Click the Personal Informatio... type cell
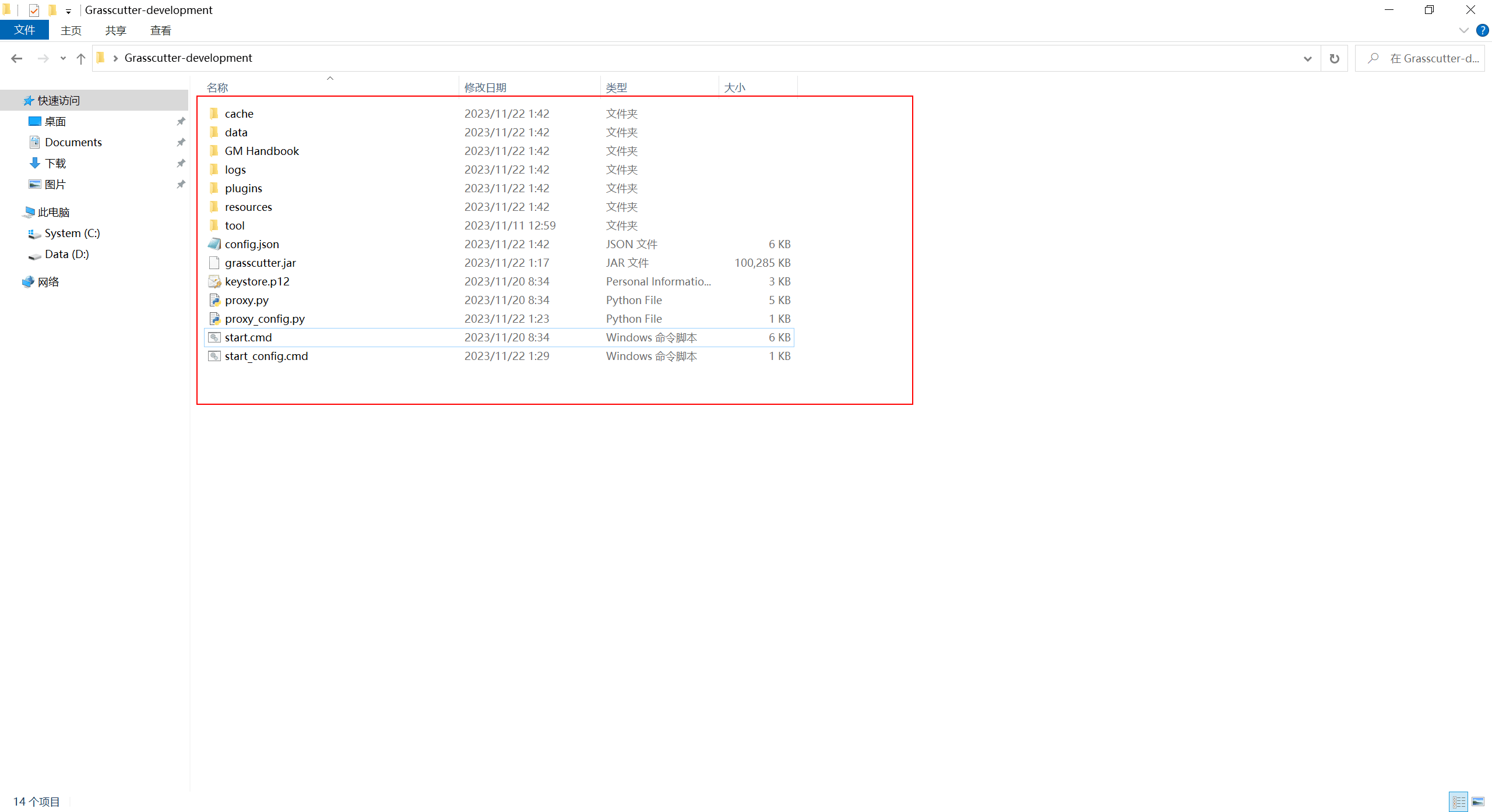1492x812 pixels. point(659,281)
